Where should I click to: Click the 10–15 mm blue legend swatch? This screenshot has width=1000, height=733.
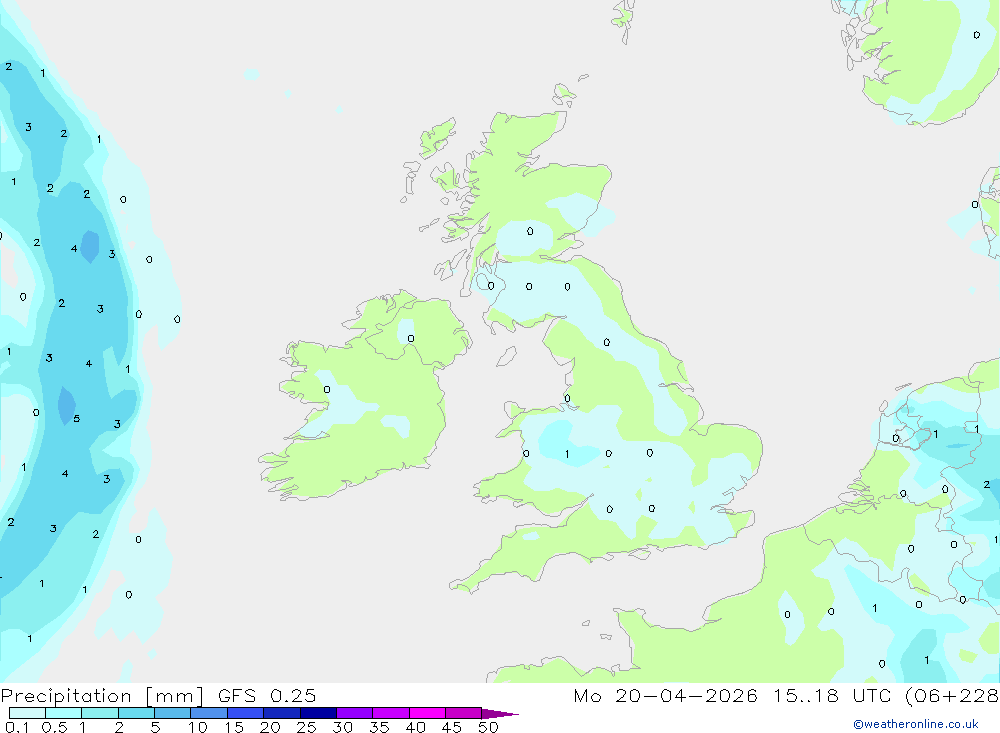[209, 713]
